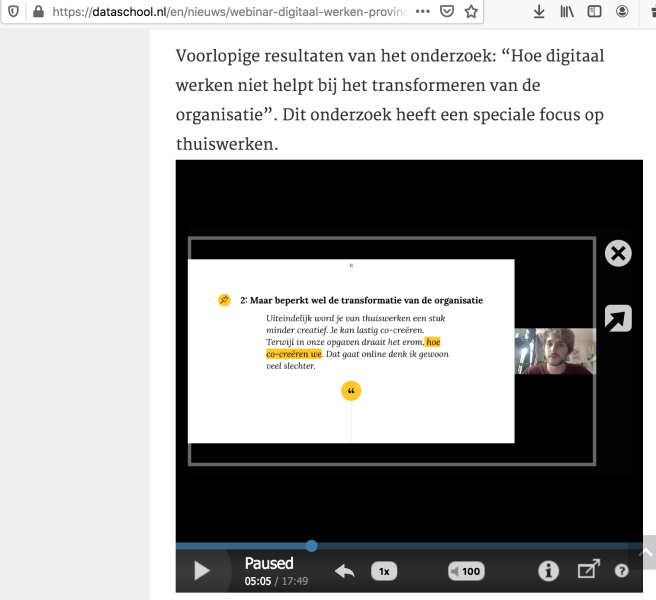
Task: Click the video seek bar handle
Action: point(312,546)
